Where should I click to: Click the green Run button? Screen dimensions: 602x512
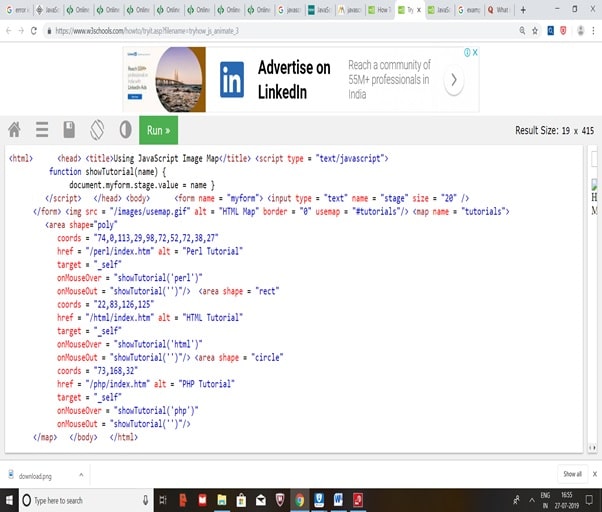[159, 130]
